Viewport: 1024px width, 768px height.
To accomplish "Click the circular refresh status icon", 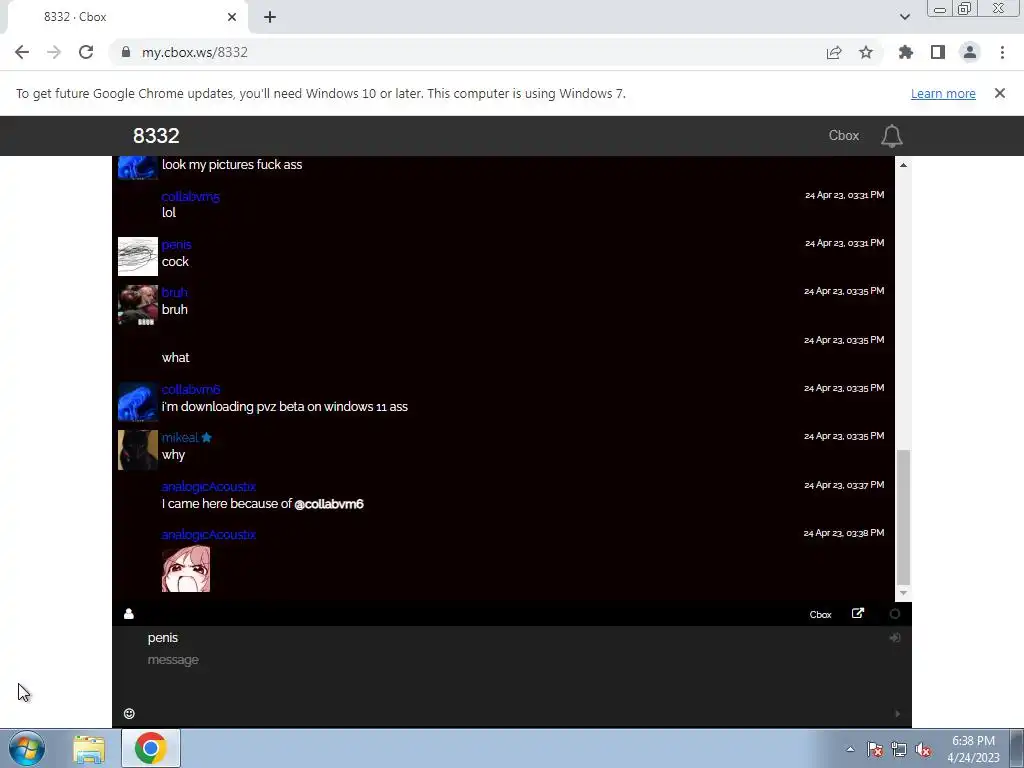I will [895, 614].
